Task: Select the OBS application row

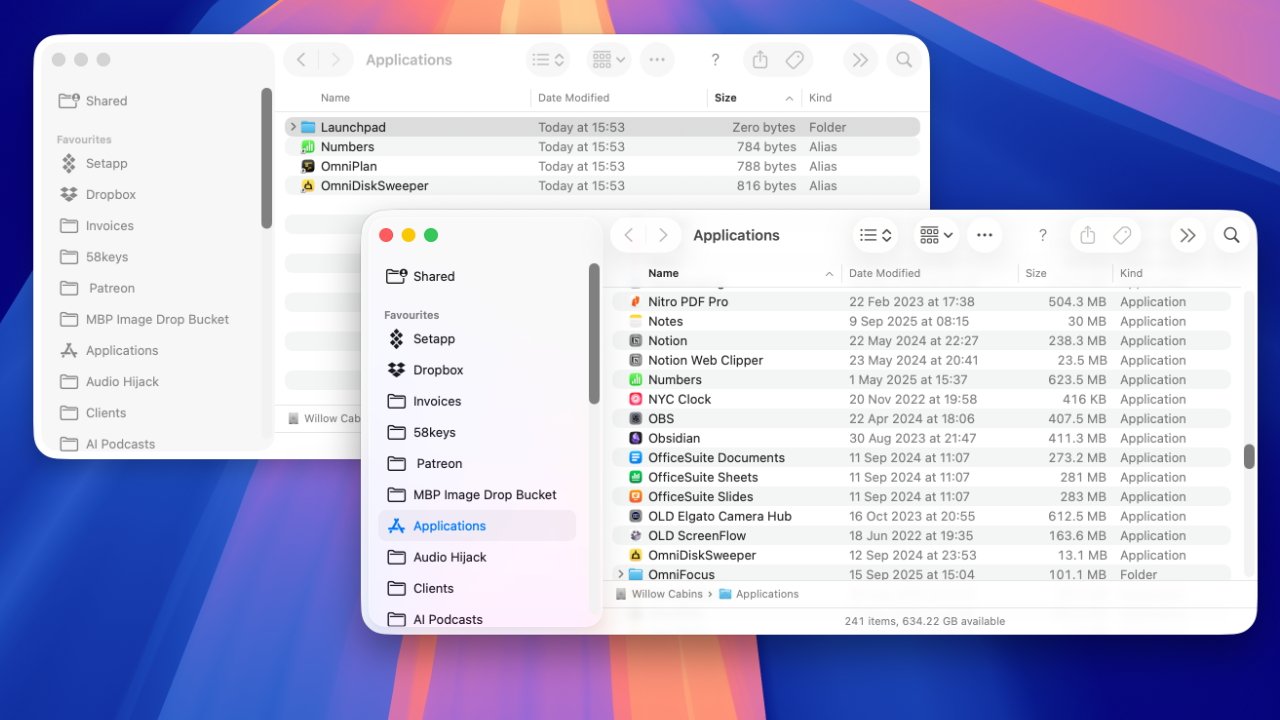Action: [662, 418]
